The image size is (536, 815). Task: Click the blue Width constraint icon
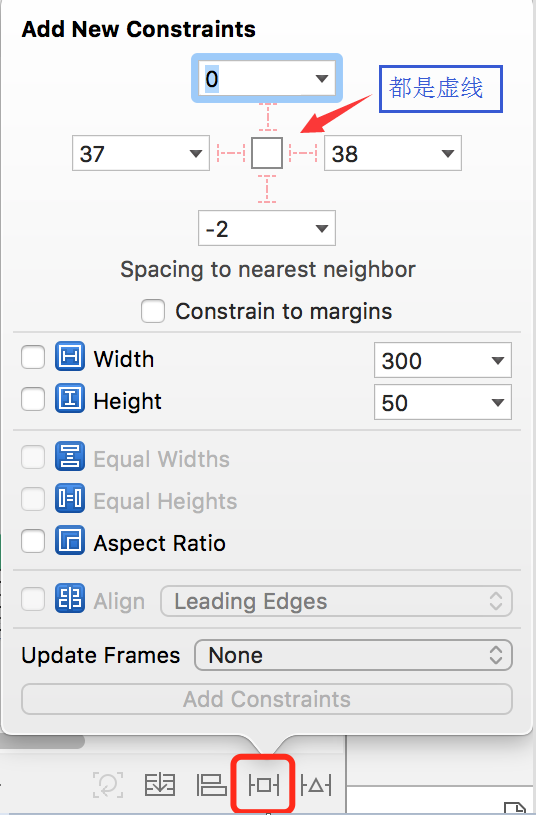point(70,356)
